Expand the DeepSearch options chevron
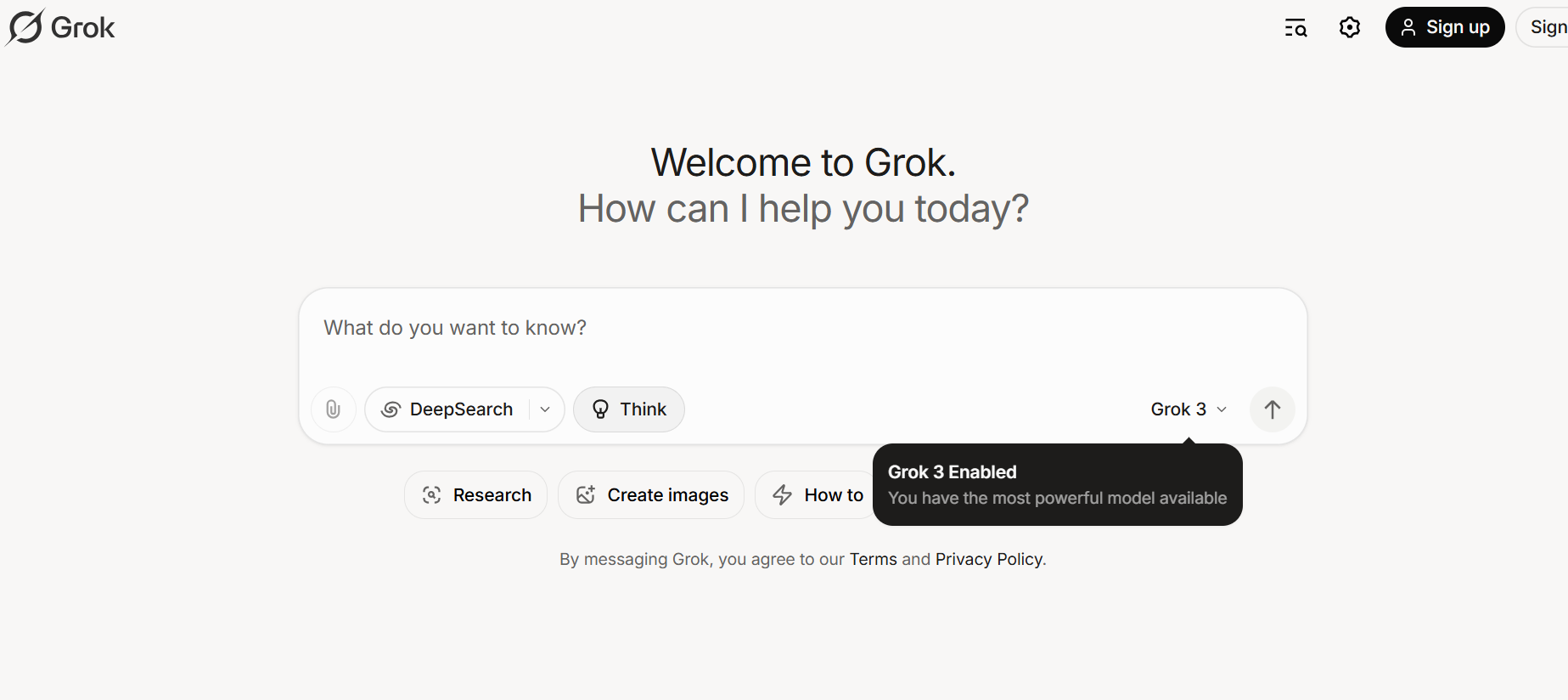This screenshot has width=1568, height=700. 545,409
